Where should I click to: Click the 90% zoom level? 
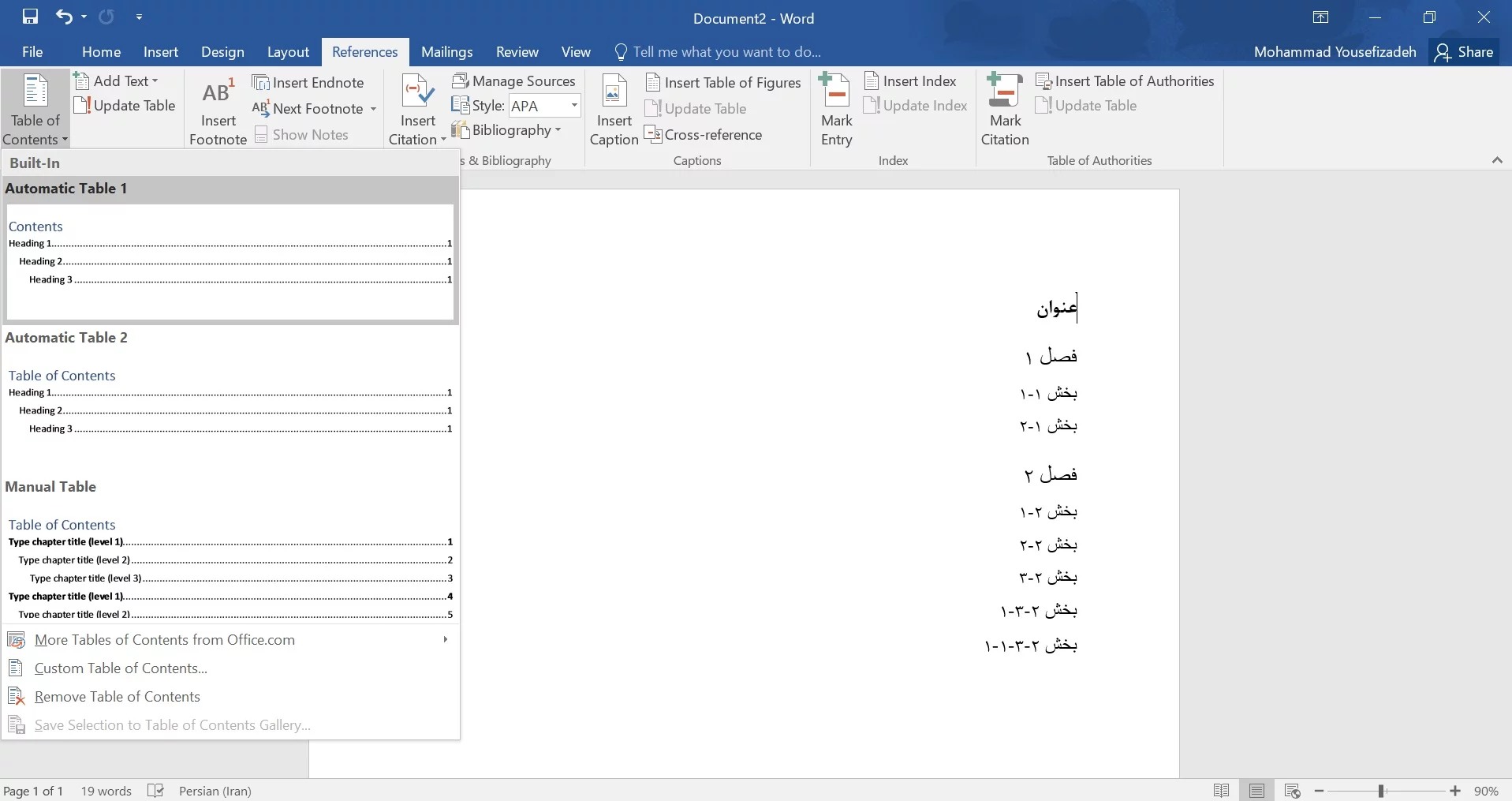click(x=1486, y=791)
